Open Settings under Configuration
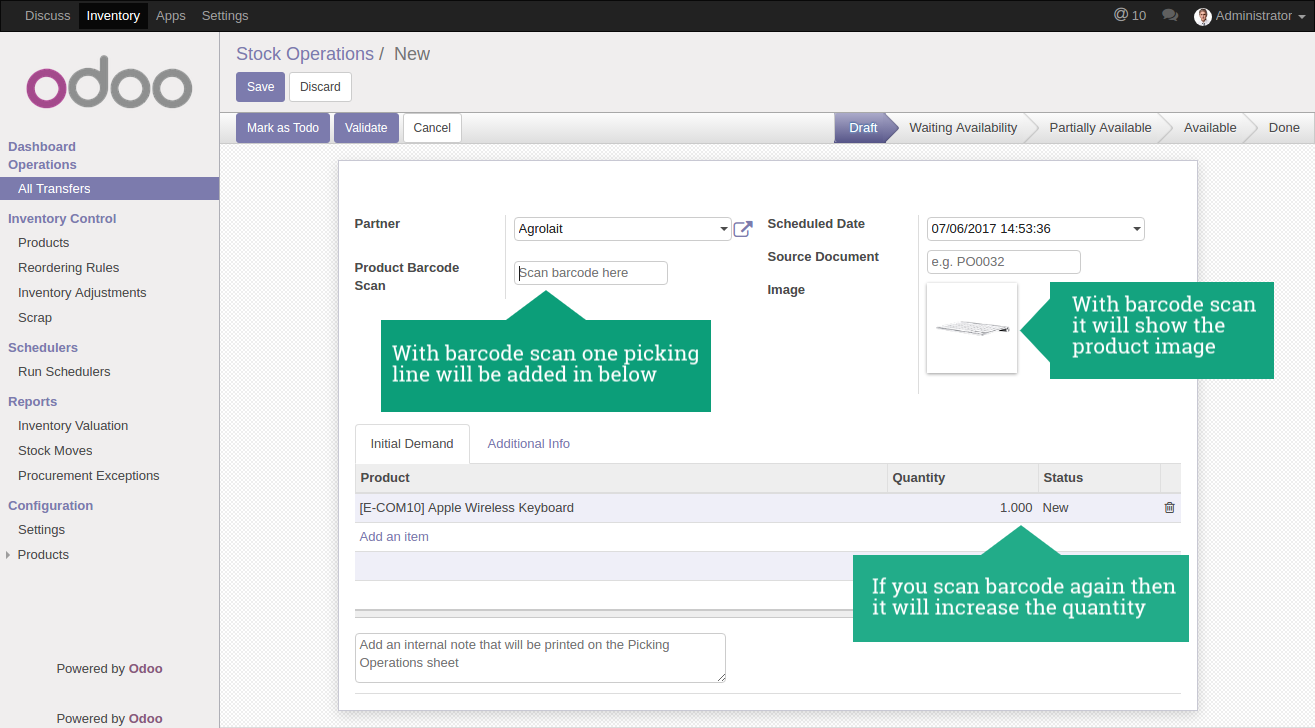 coord(41,530)
